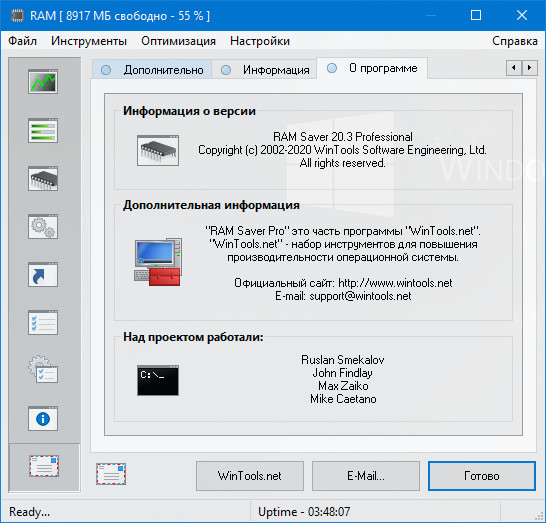Click the Дополнительная информация heading

pos(211,205)
